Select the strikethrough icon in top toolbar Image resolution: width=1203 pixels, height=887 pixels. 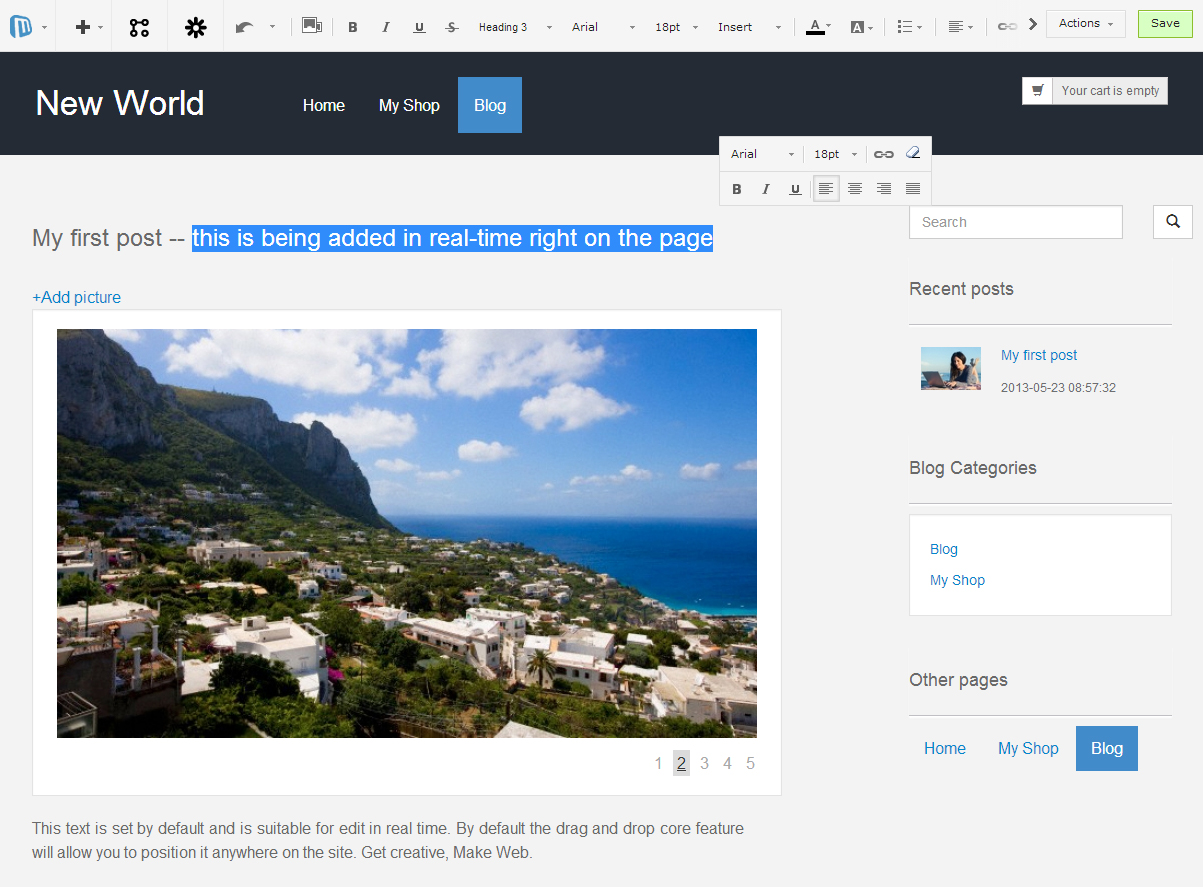pyautogui.click(x=451, y=27)
